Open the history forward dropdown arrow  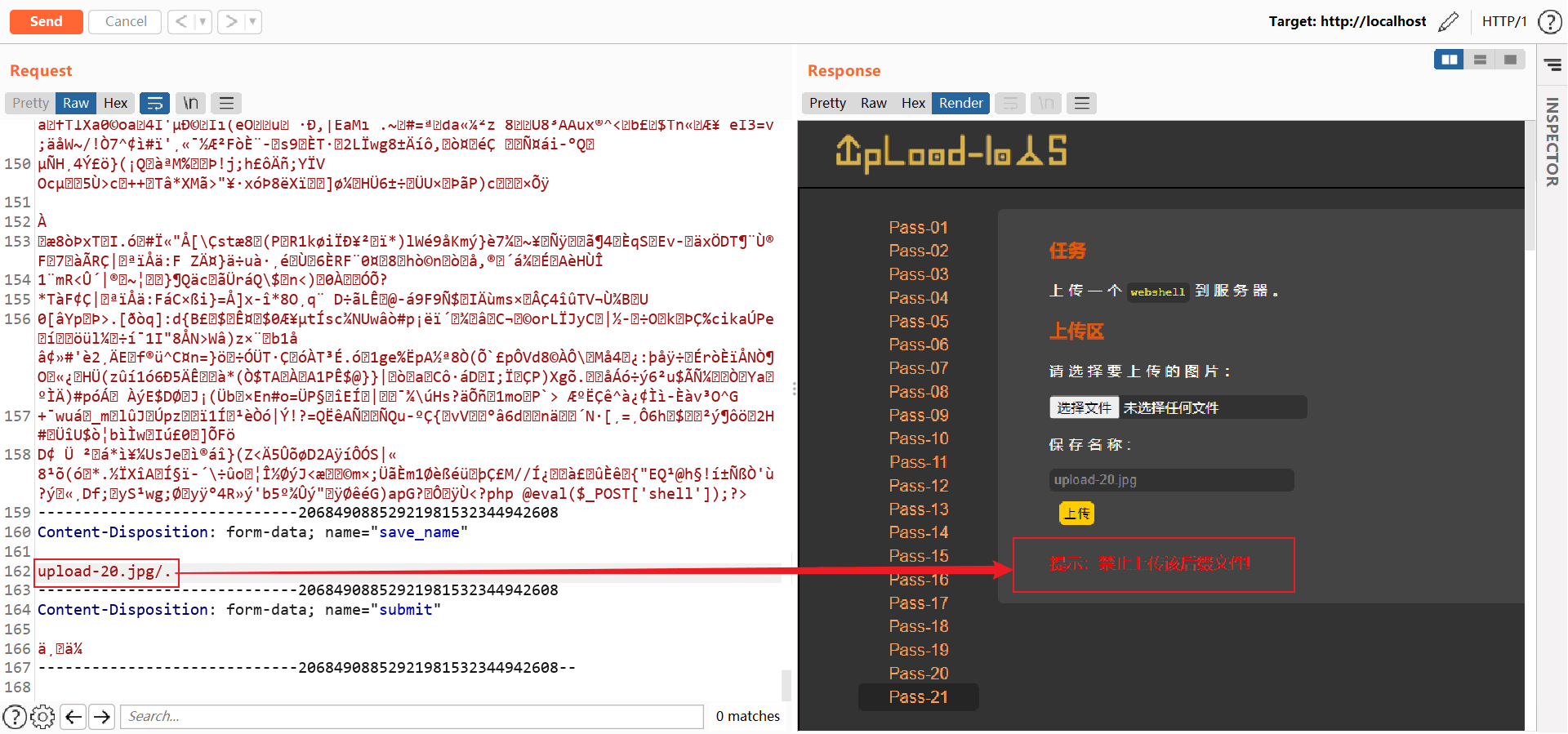(x=253, y=21)
